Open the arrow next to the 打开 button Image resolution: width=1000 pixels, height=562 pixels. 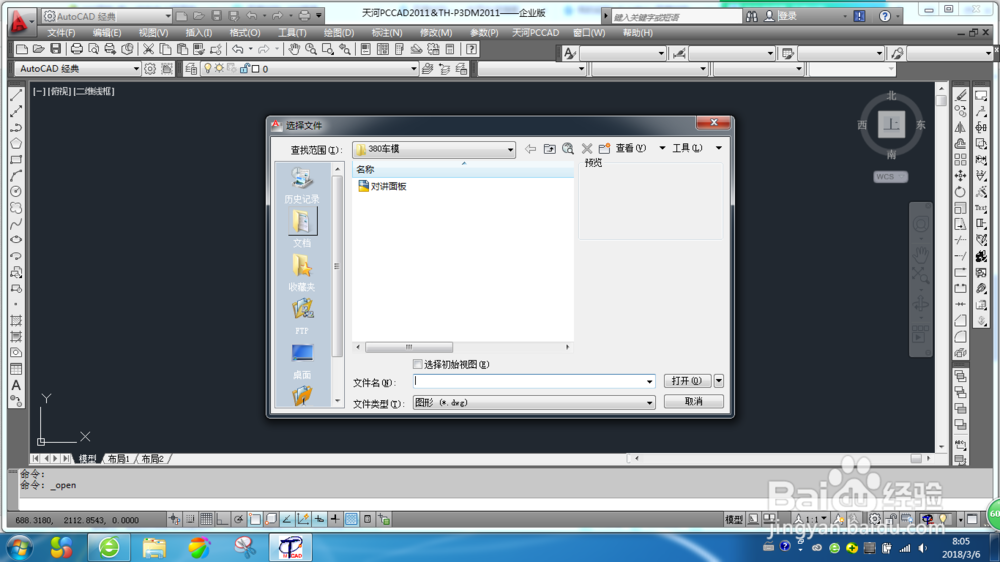click(719, 381)
